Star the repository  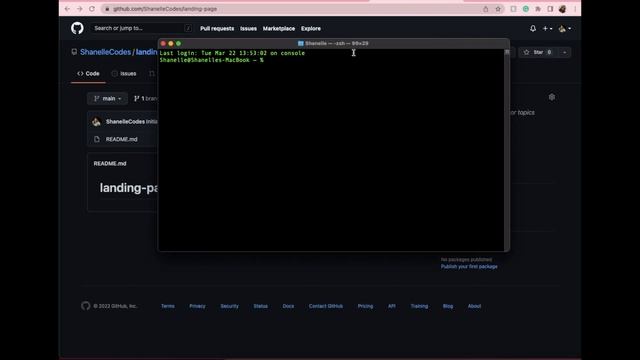point(538,52)
